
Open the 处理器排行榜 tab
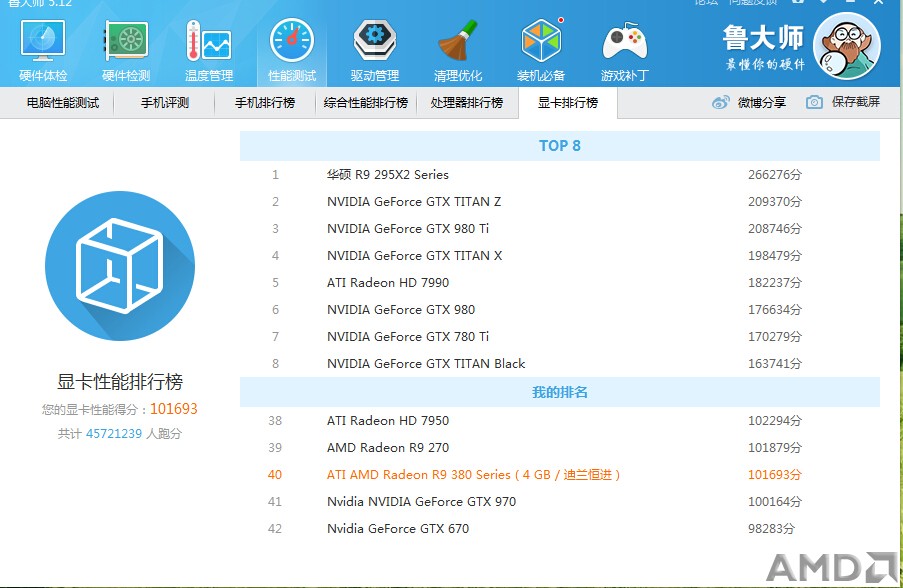[466, 103]
